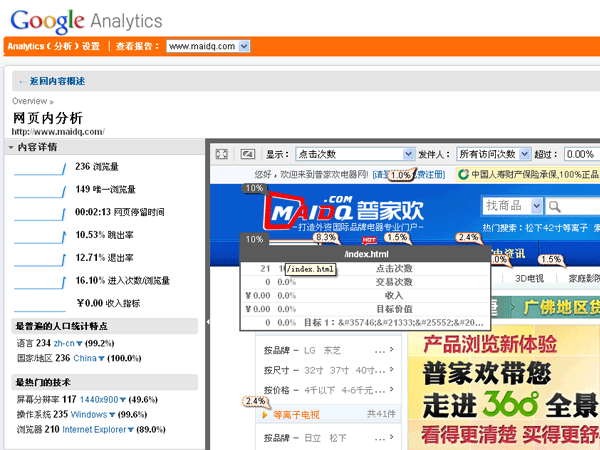Click the 超过 threshold field showing 0.00%
Screen dimensions: 600x450
click(582, 154)
